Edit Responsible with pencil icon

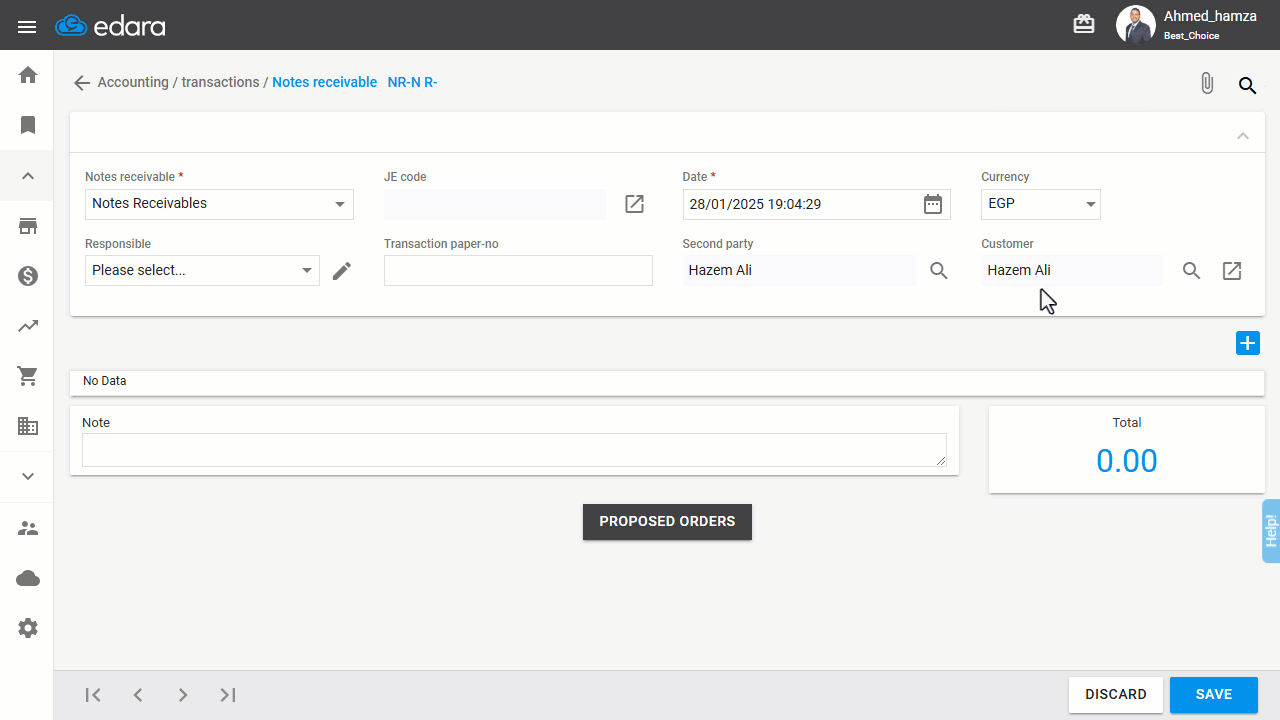tap(342, 271)
